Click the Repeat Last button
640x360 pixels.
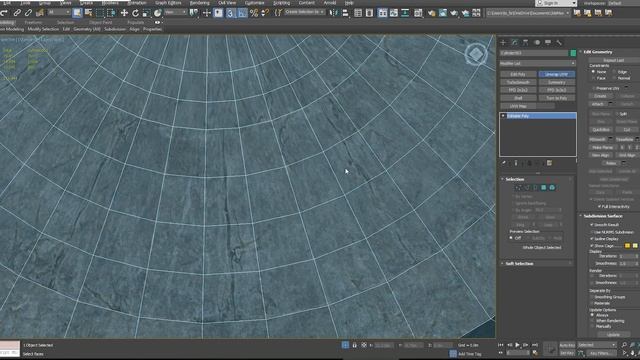click(613, 60)
